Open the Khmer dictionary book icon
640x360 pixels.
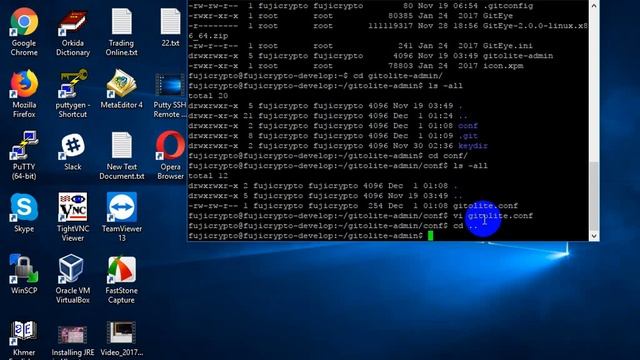pyautogui.click(x=24, y=339)
